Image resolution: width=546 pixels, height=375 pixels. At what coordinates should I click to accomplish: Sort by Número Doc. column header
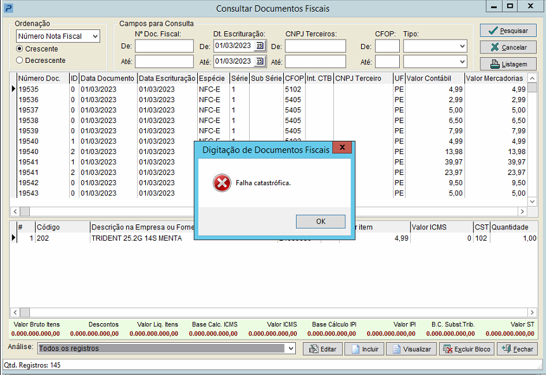[x=43, y=78]
